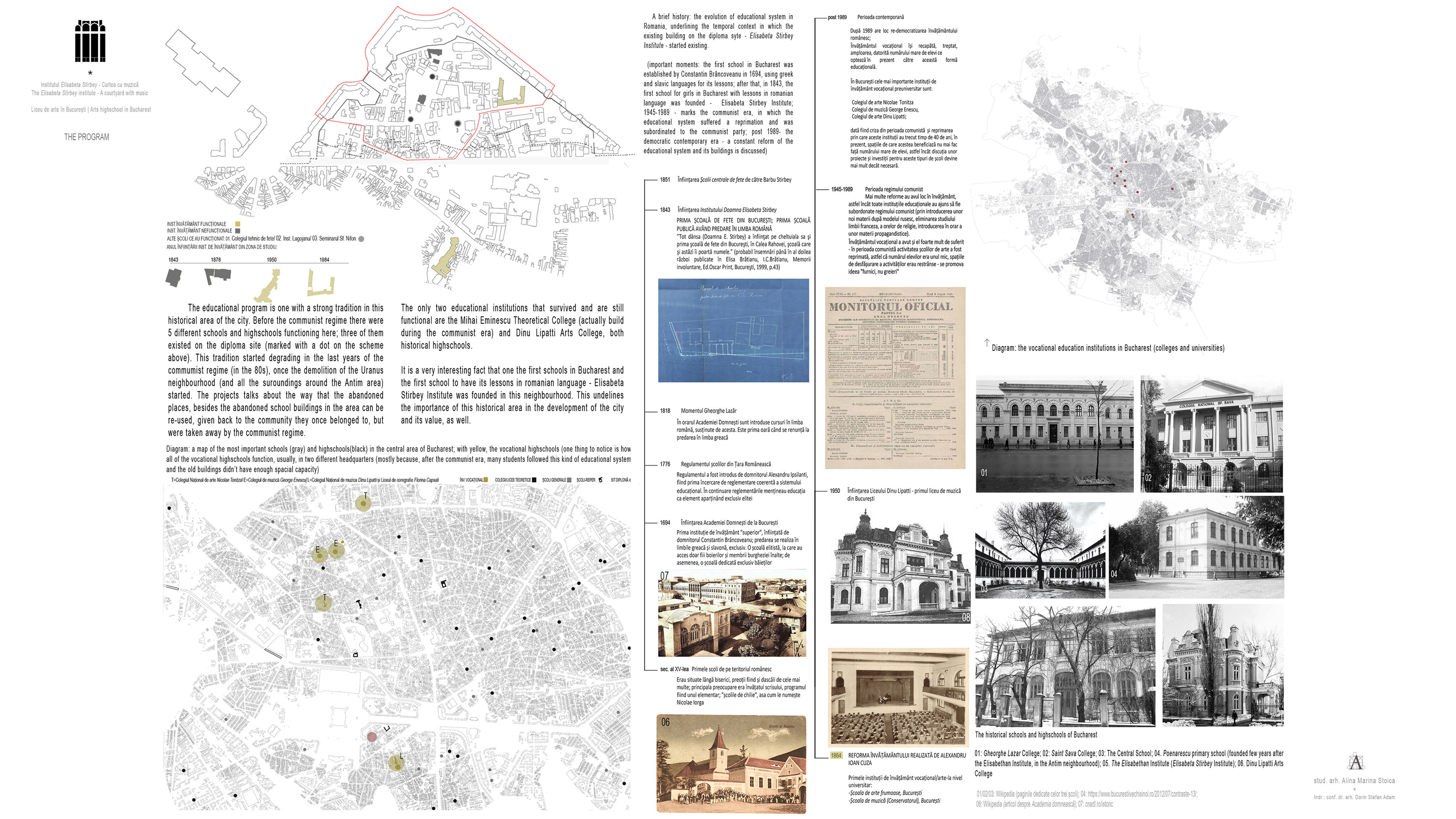This screenshot has width=1456, height=819.
Task: Click 'The historical schools and highschools of Bucharest' caption
Action: 1035,735
